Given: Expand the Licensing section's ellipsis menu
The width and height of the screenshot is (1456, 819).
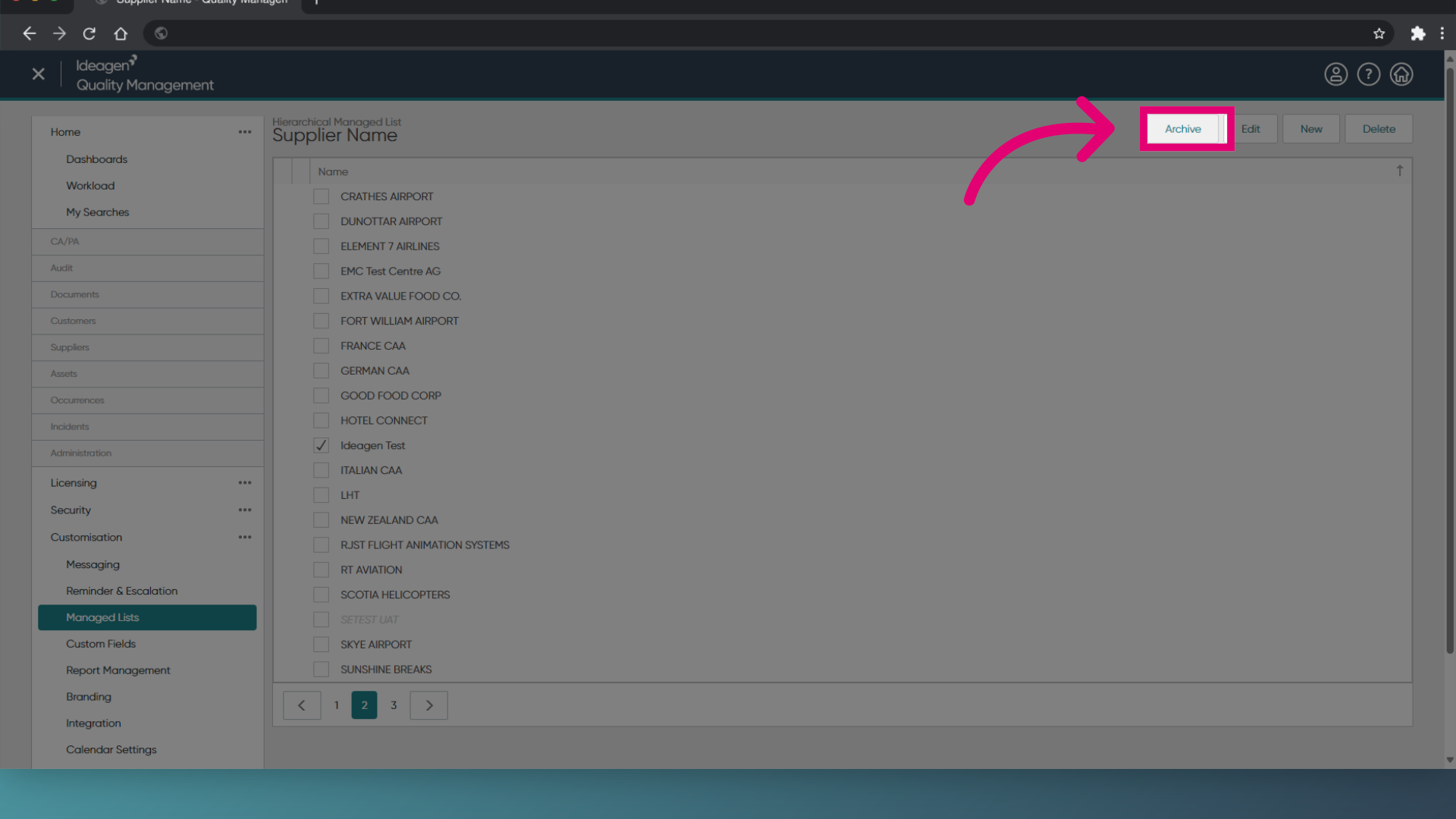Looking at the screenshot, I should [245, 483].
